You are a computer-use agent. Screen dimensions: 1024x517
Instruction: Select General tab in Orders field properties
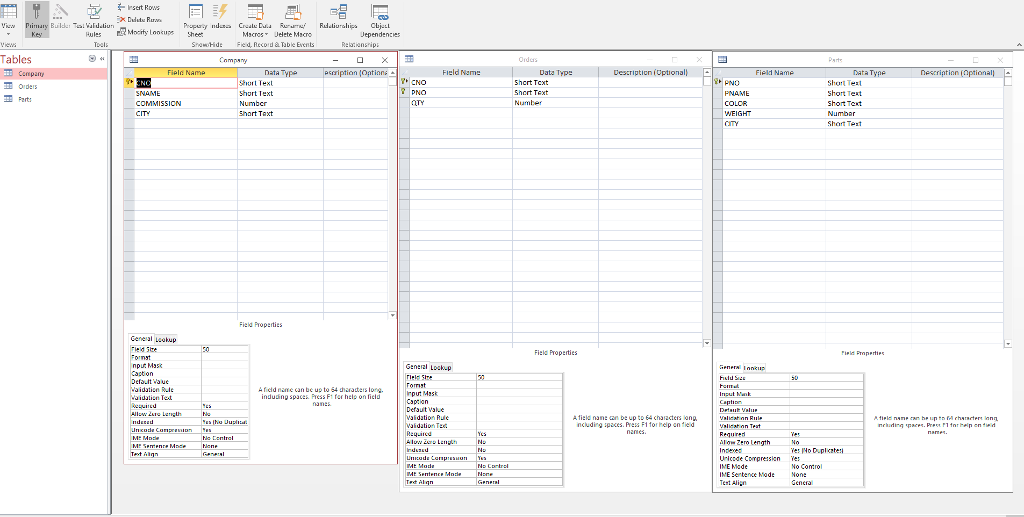[416, 367]
